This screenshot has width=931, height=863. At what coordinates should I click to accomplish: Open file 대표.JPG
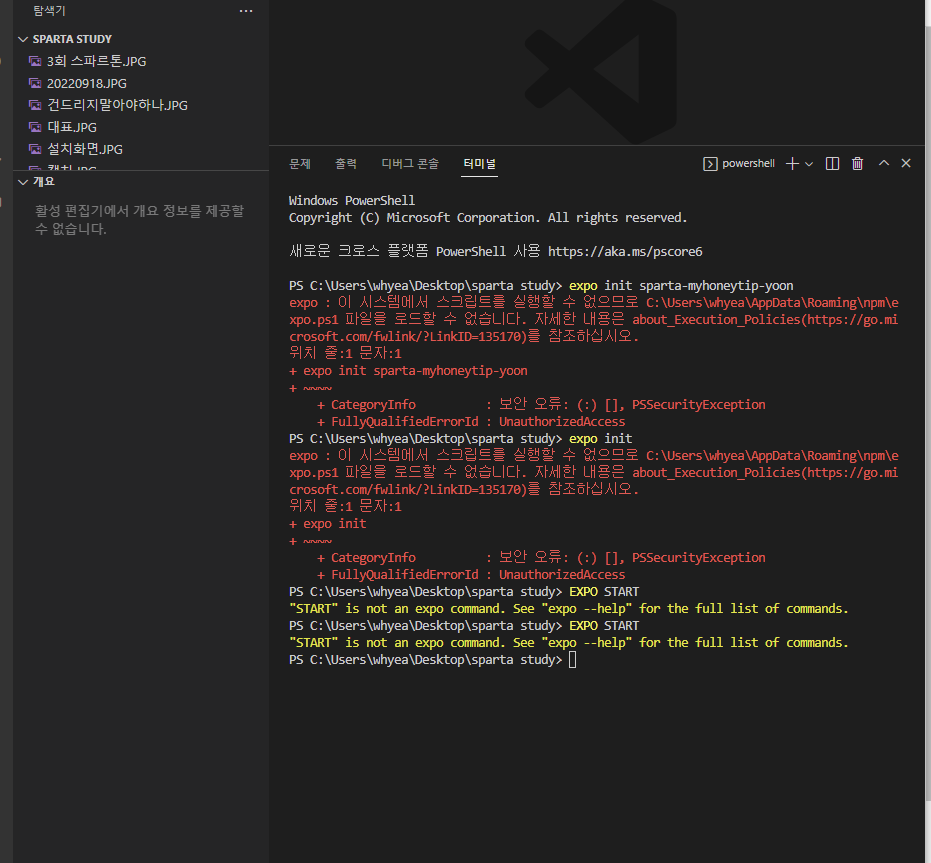(x=72, y=127)
